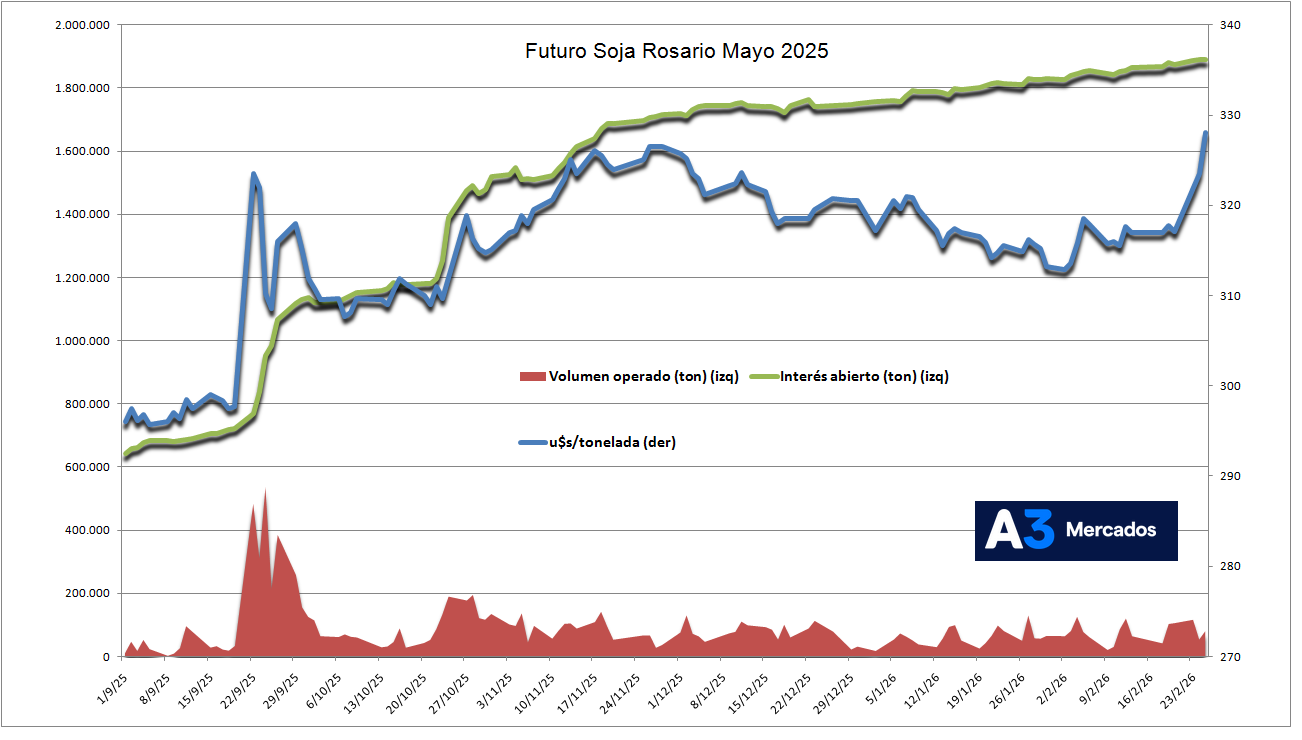1302x740 pixels.
Task: Click the 300 right axis label
Action: pyautogui.click(x=1226, y=386)
